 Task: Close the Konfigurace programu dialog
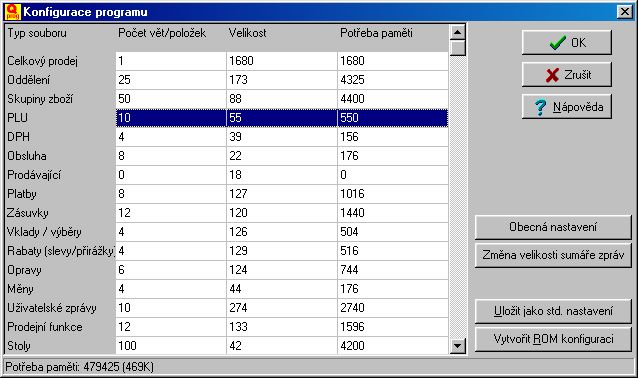coord(624,11)
